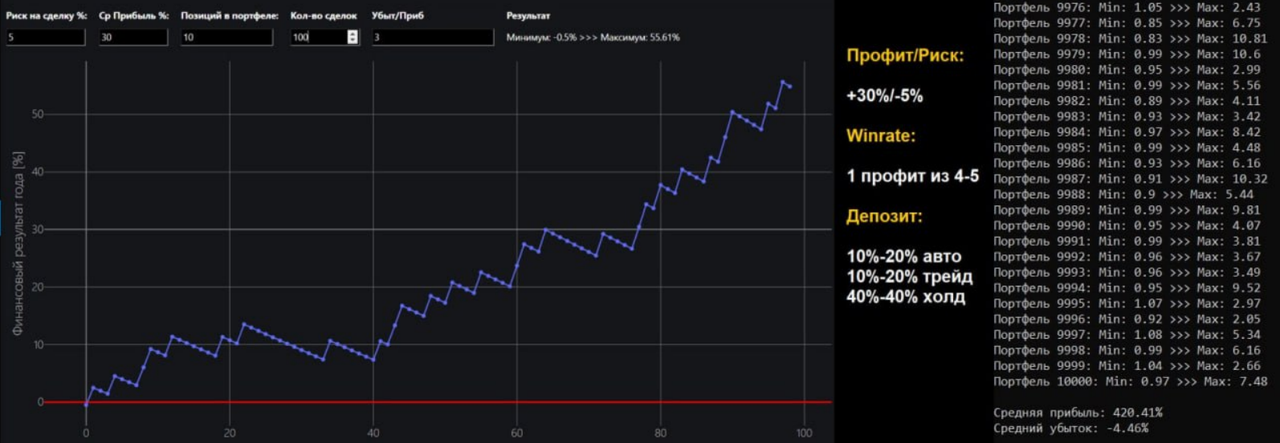Click the Риск на сделку %: label
Image resolution: width=1280 pixels, height=443 pixels.
(x=46, y=17)
